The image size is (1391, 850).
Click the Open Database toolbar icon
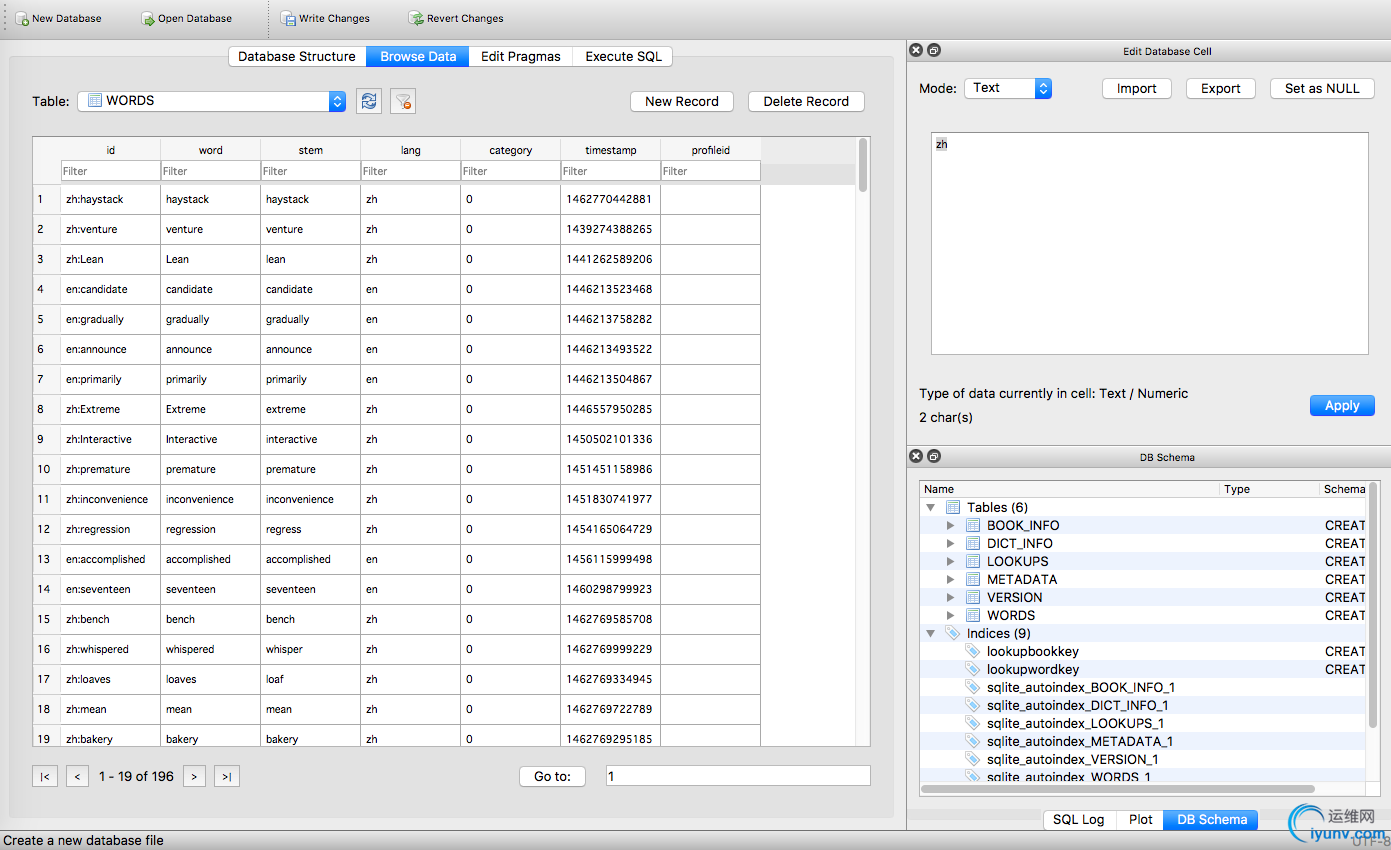pyautogui.click(x=148, y=19)
